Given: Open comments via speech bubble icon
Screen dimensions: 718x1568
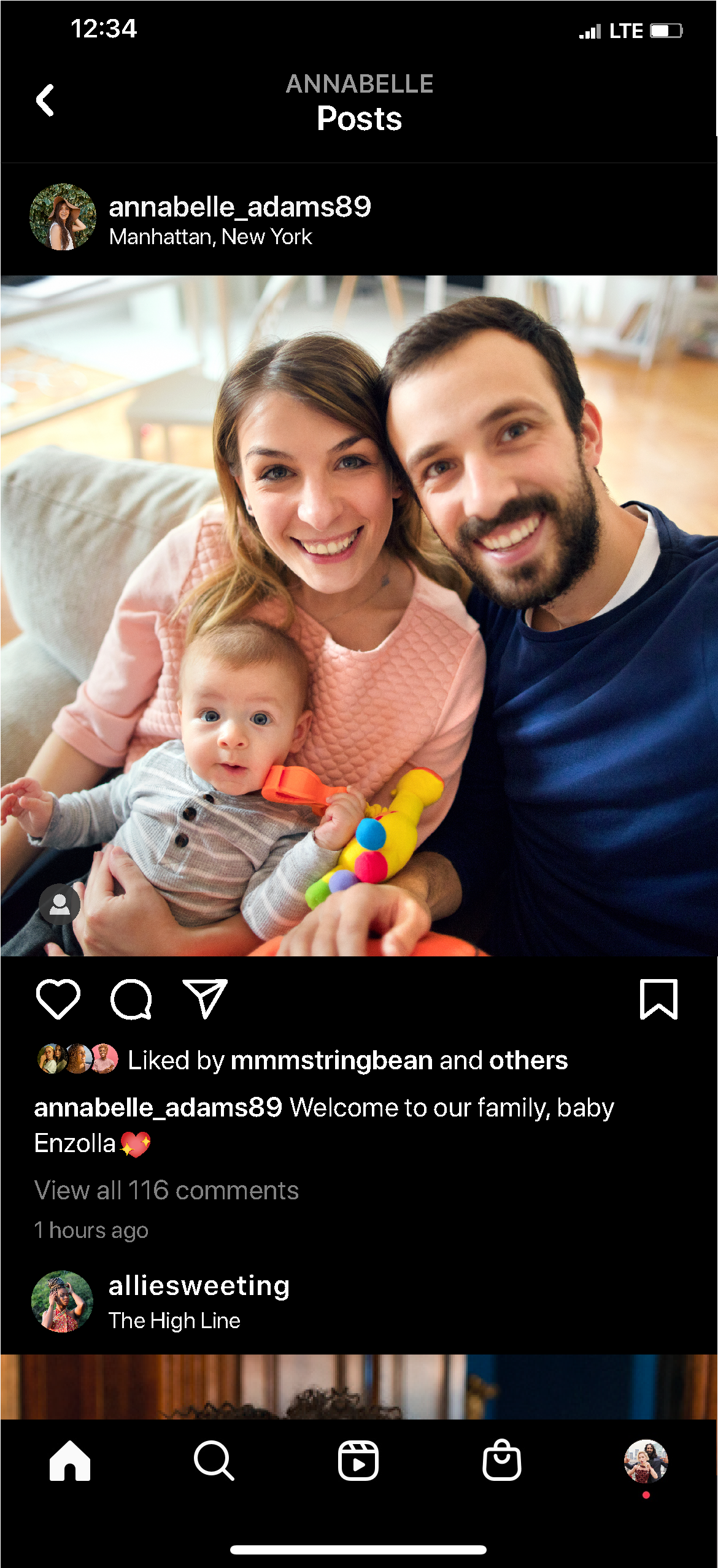Looking at the screenshot, I should pos(131,999).
